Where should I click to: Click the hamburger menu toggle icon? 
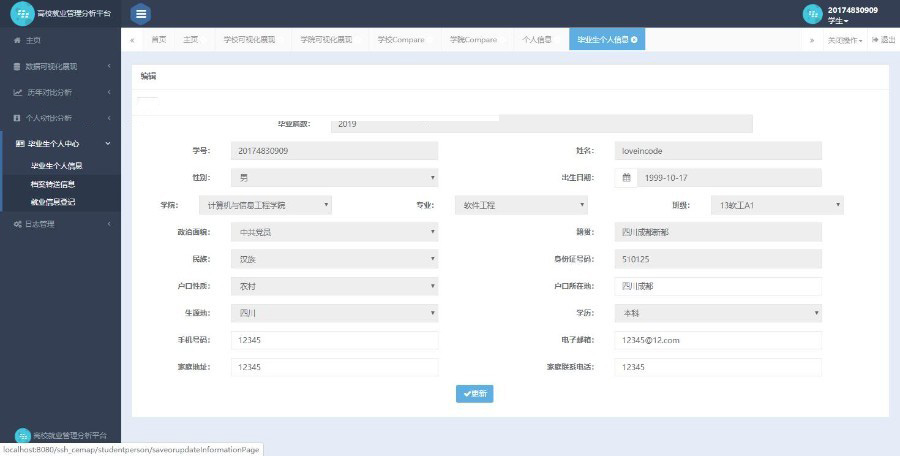click(141, 14)
